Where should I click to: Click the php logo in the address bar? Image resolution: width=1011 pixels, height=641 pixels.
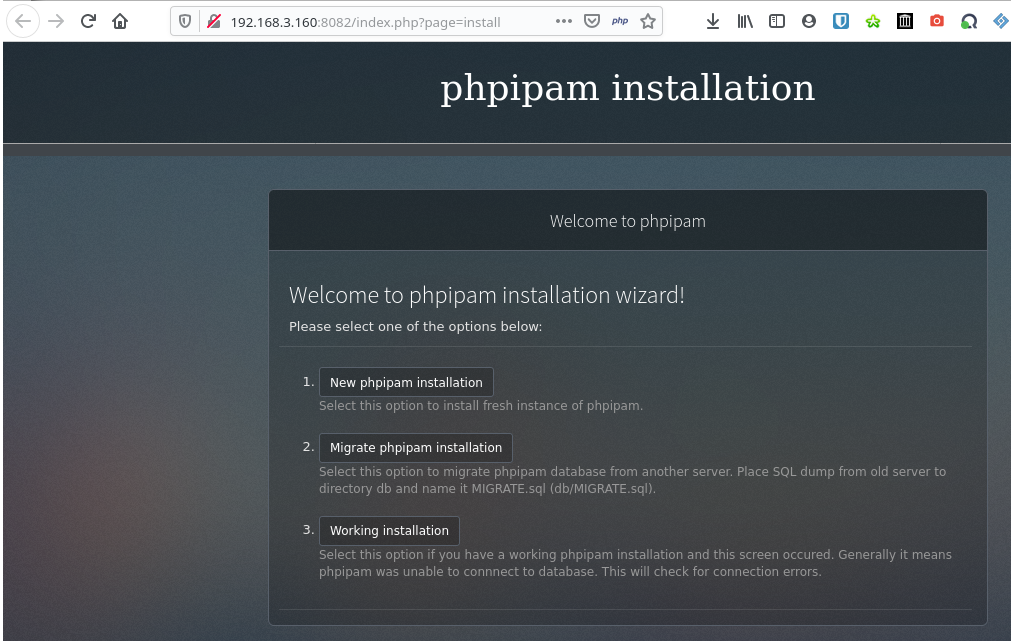(619, 20)
